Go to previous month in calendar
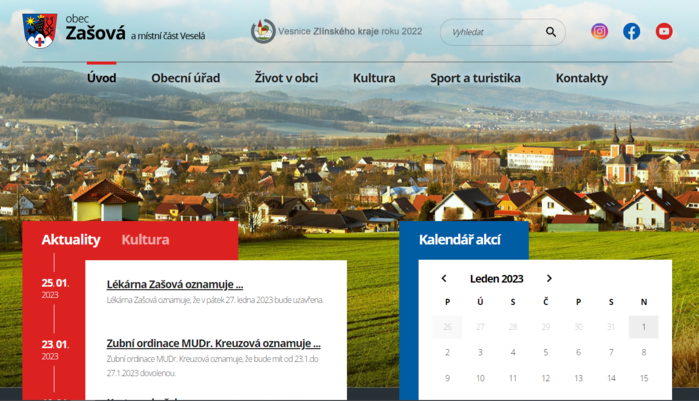699x401 pixels. click(444, 279)
